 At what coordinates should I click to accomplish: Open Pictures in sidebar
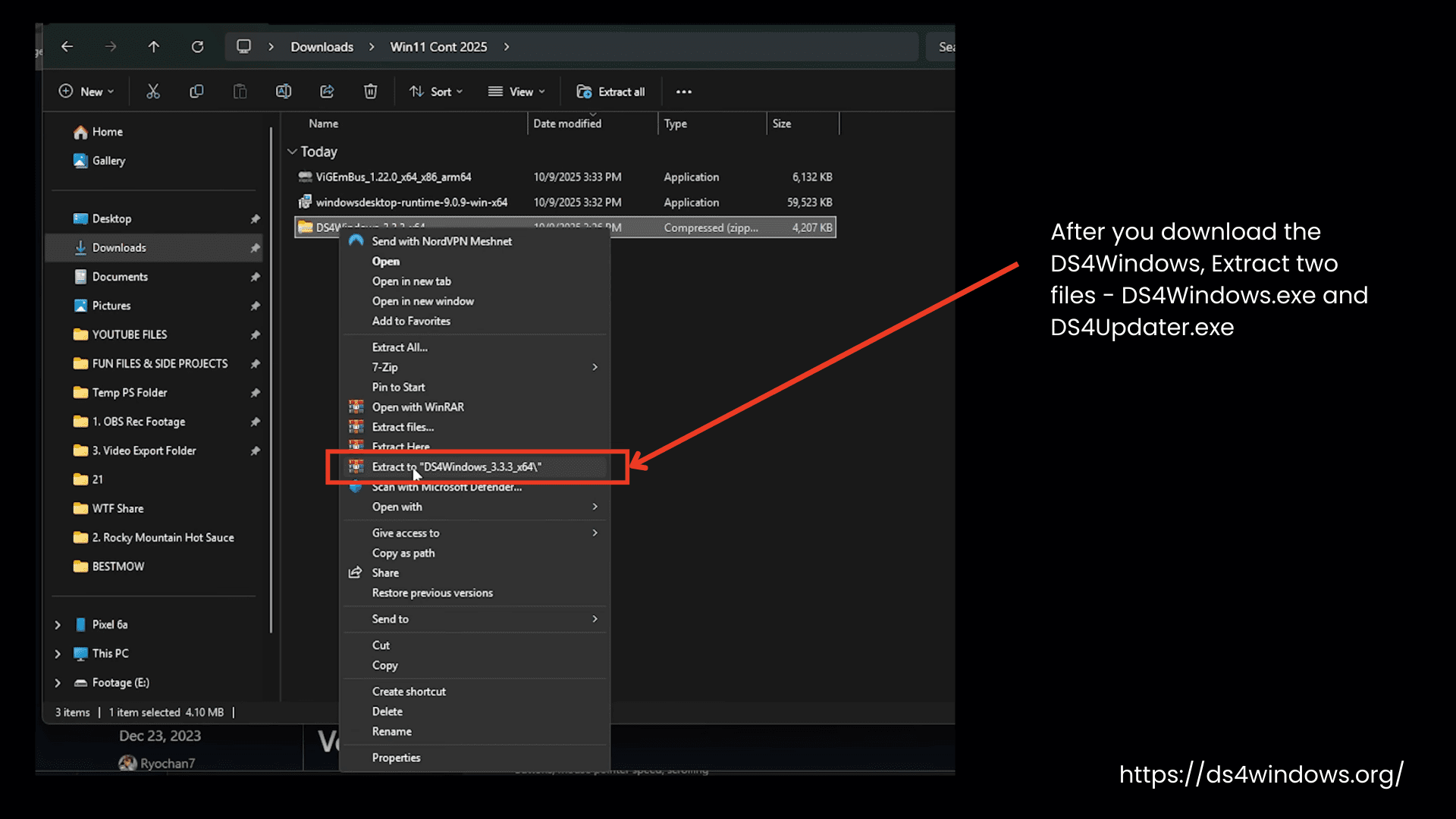click(102, 306)
